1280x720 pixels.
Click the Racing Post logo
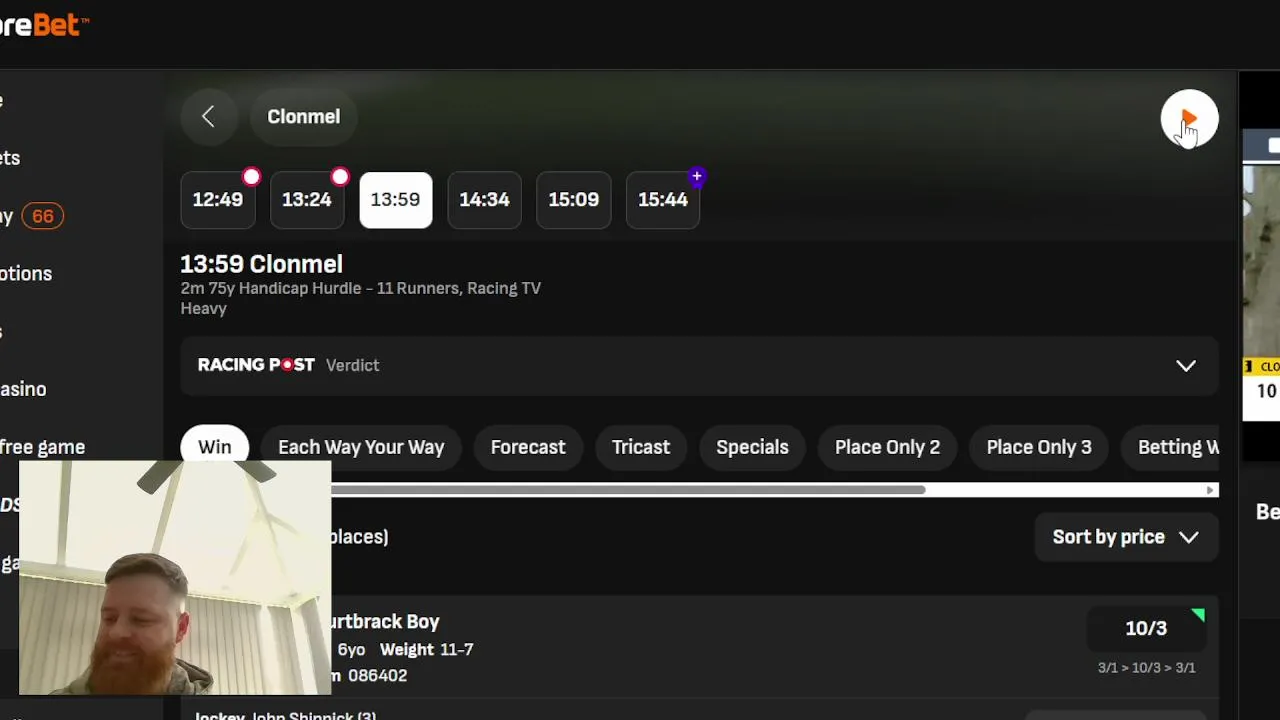point(256,365)
